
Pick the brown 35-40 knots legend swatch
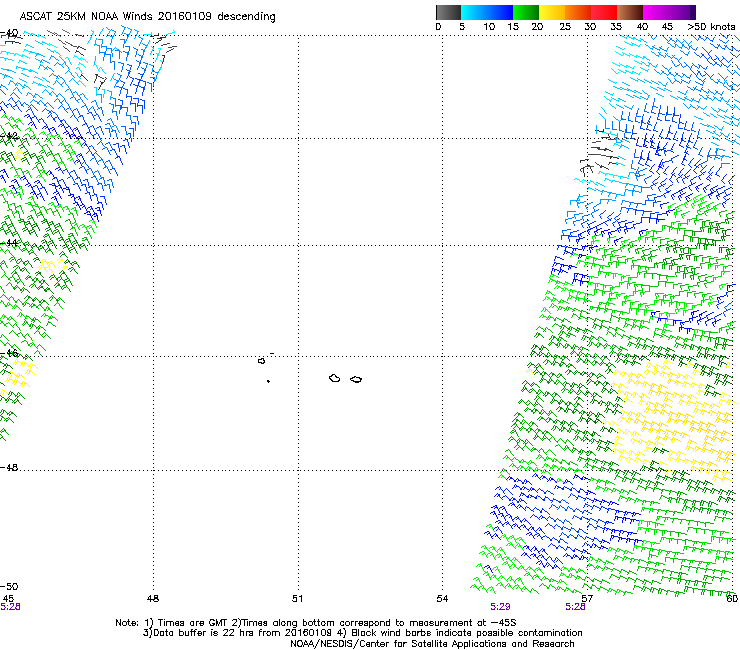pyautogui.click(x=630, y=12)
